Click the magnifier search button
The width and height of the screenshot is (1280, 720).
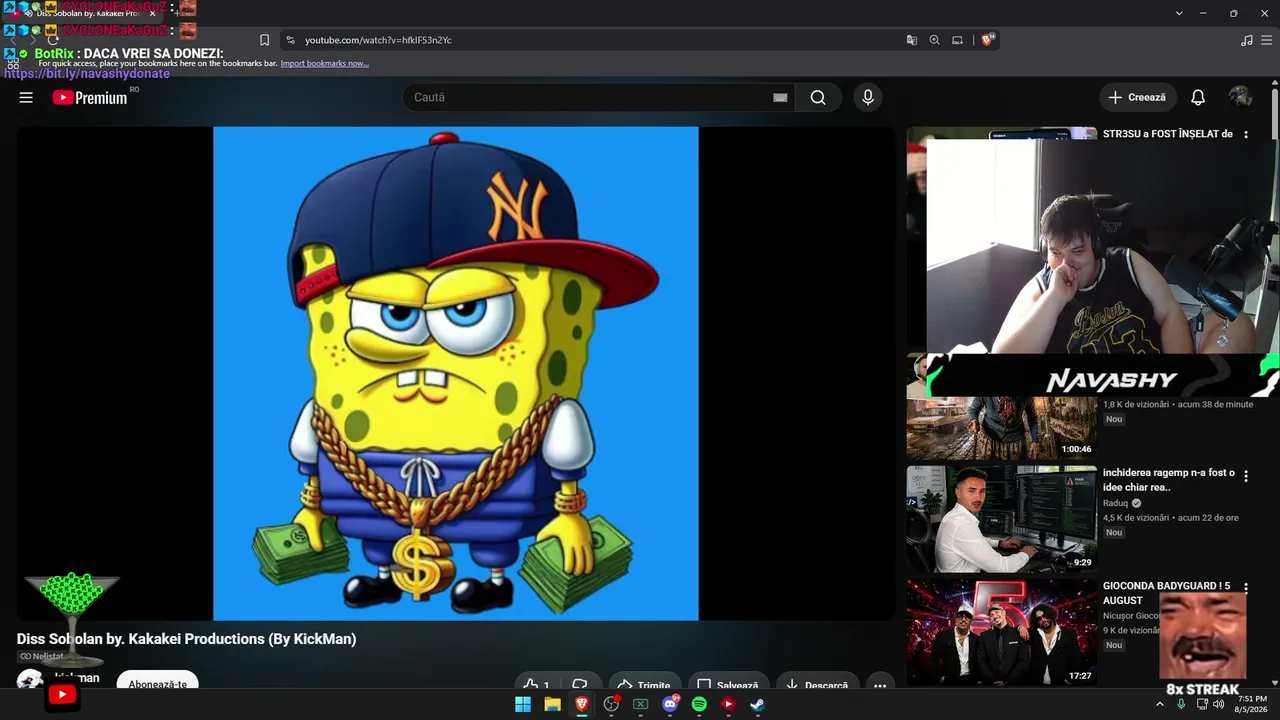[x=818, y=97]
